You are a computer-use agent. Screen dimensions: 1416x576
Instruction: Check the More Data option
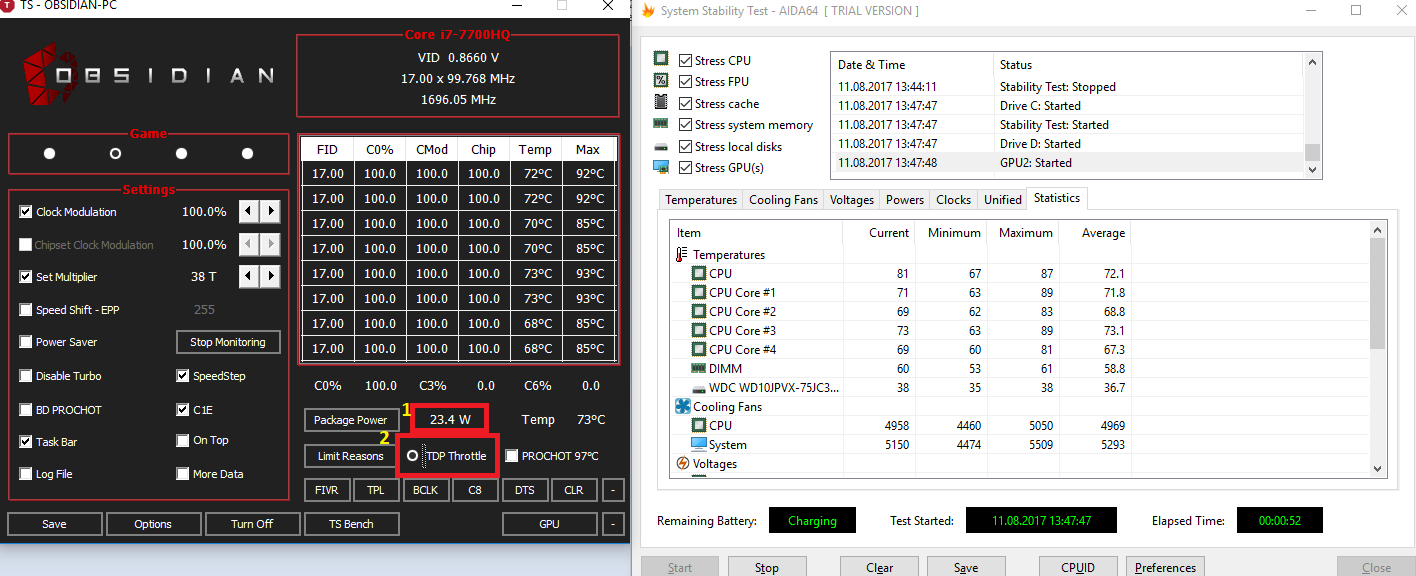(x=183, y=474)
